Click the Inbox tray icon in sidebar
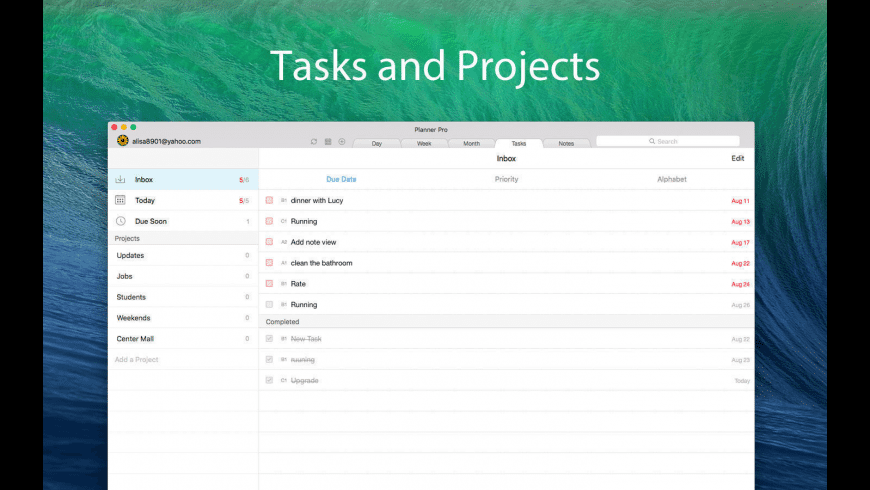 click(x=120, y=179)
